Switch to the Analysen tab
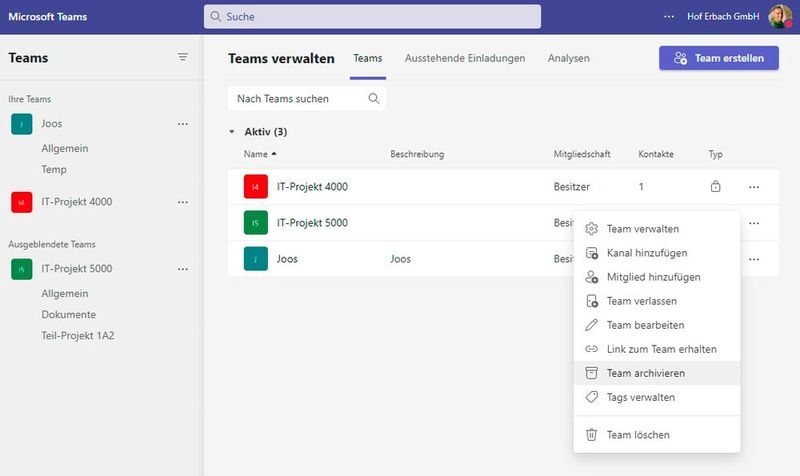The width and height of the screenshot is (800, 476). [x=568, y=58]
